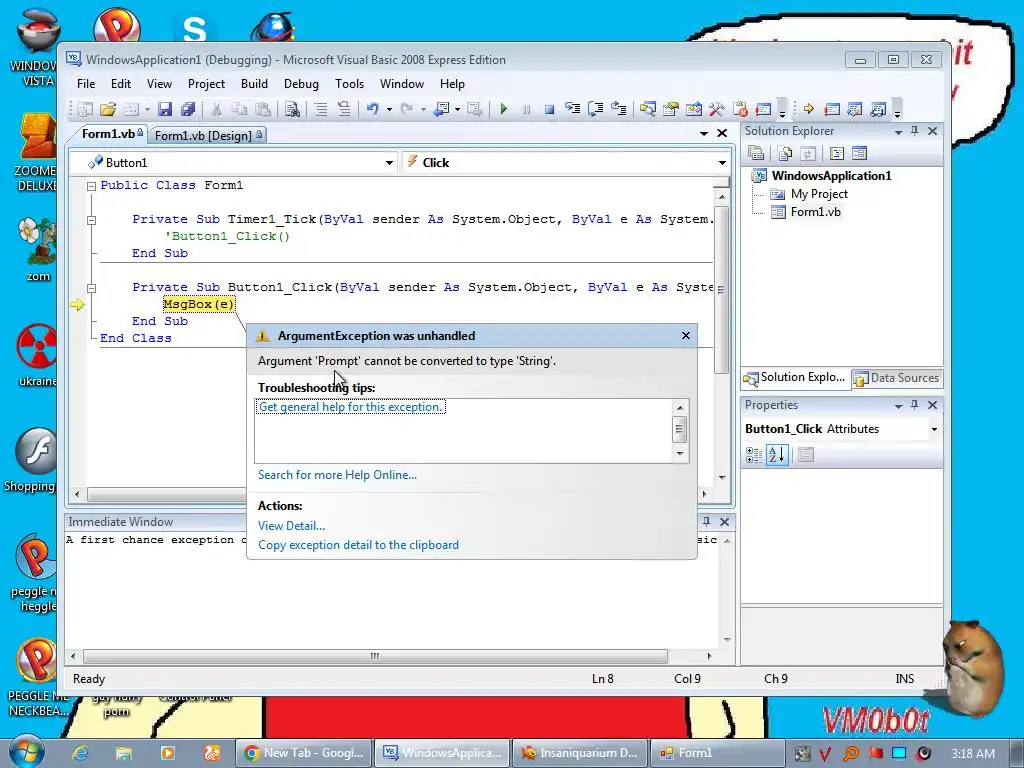This screenshot has width=1024, height=768.
Task: Click the Immediate Window horizontal scrollbar thumb
Action: coord(375,656)
